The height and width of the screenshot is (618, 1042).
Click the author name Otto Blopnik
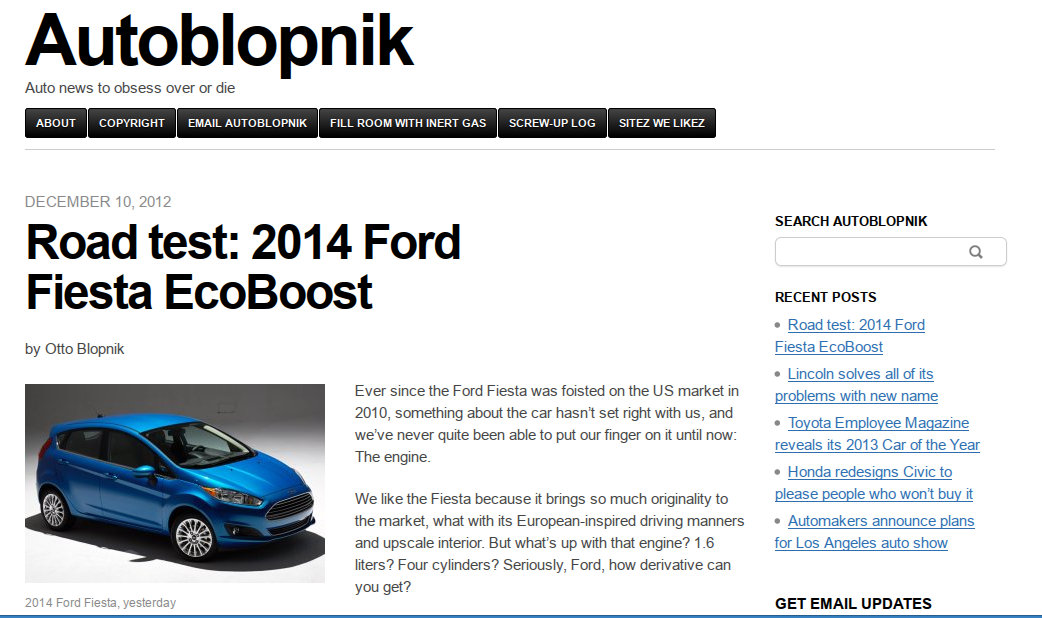coord(84,349)
